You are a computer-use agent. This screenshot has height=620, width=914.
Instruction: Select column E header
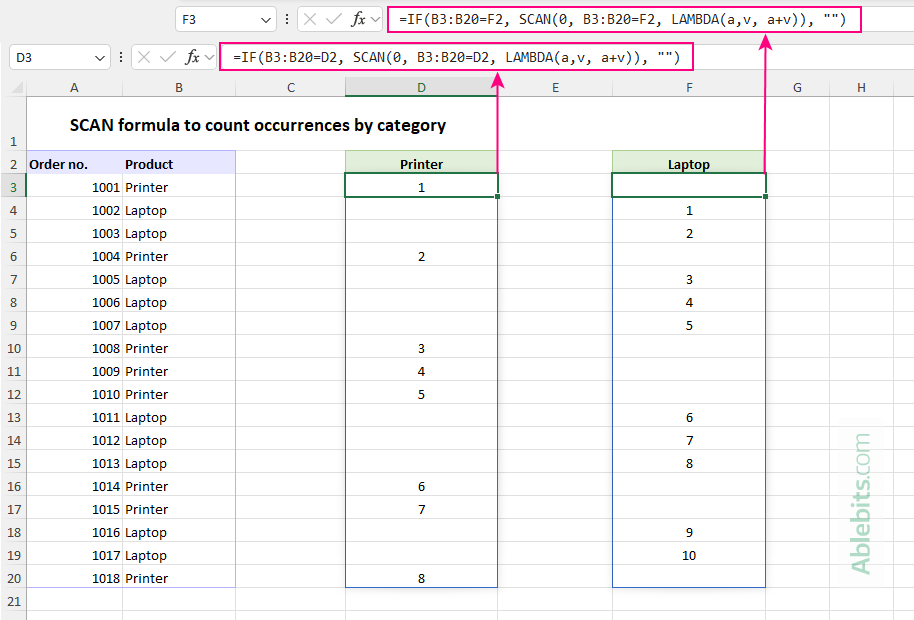click(x=555, y=87)
